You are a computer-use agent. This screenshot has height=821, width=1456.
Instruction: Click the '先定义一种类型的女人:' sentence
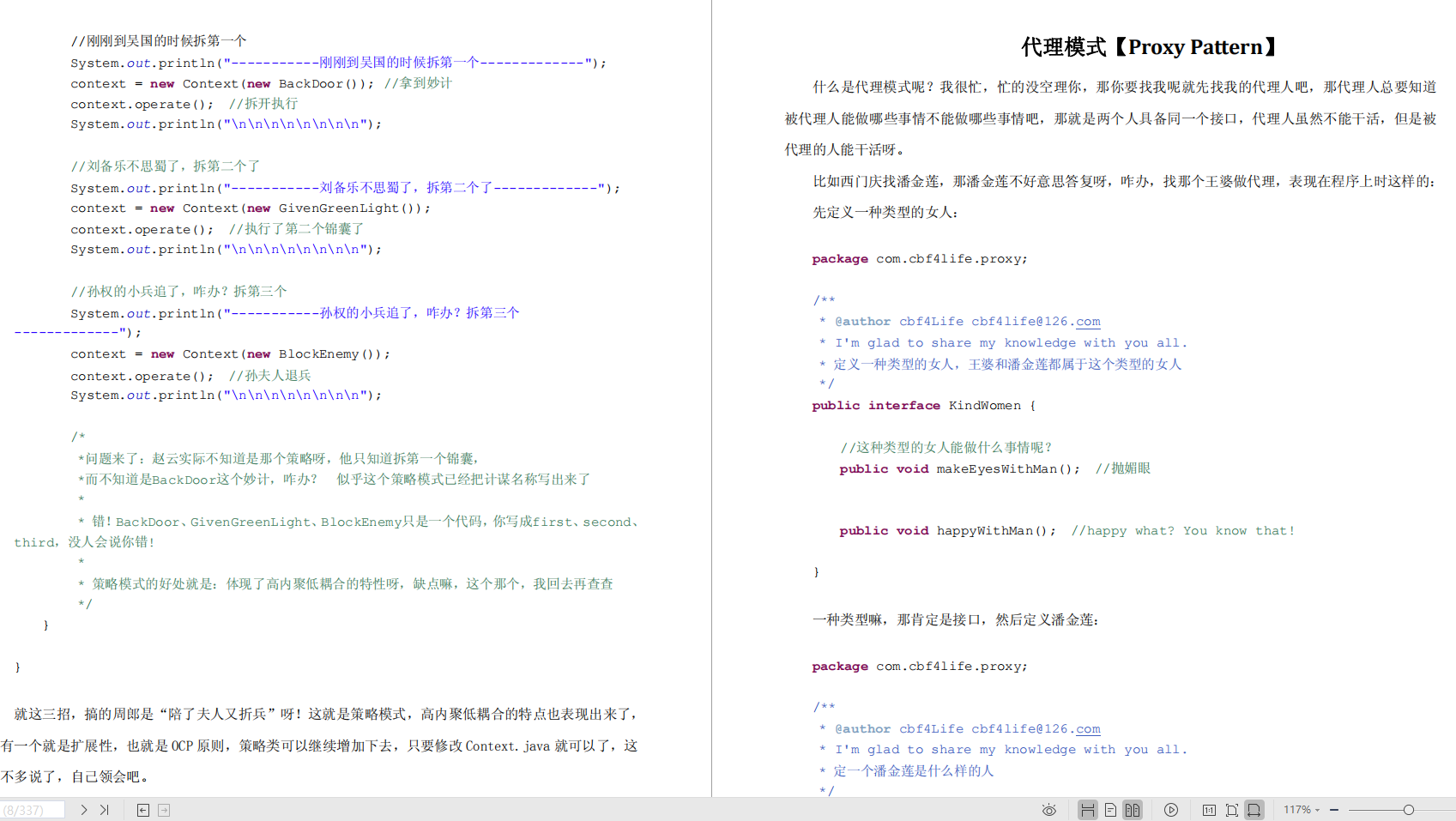(885, 213)
